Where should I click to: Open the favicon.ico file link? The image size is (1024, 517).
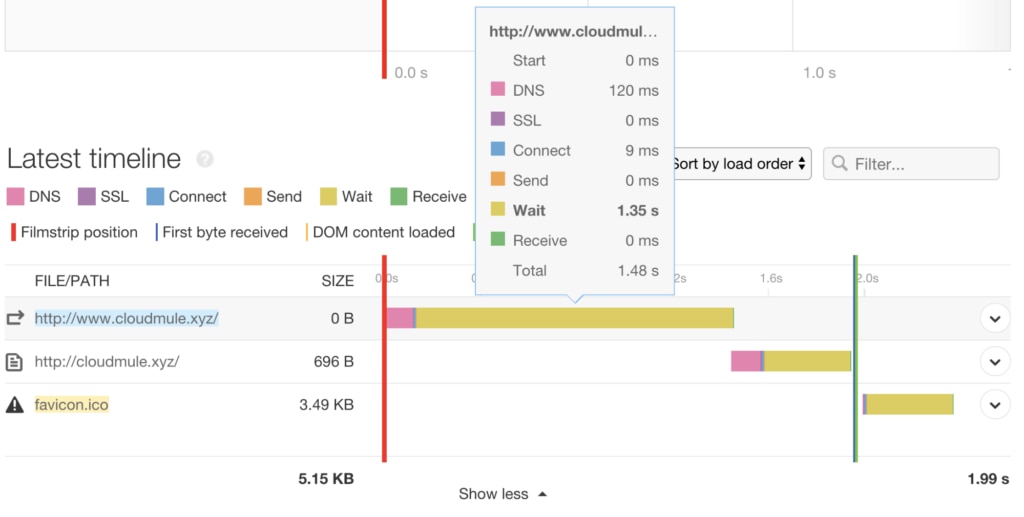click(71, 405)
